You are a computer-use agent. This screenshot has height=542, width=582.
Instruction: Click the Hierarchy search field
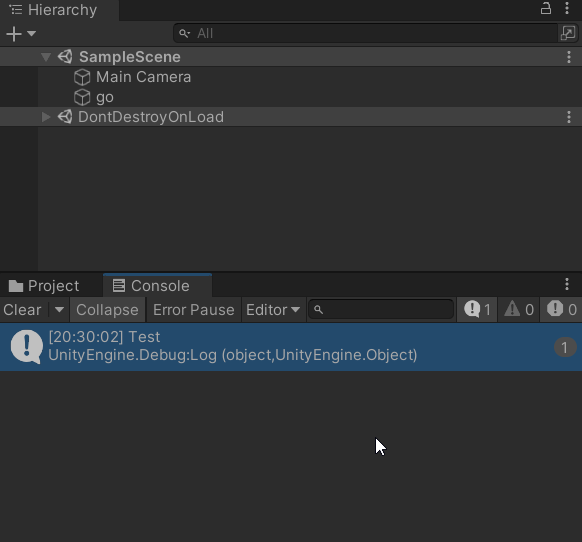(366, 33)
